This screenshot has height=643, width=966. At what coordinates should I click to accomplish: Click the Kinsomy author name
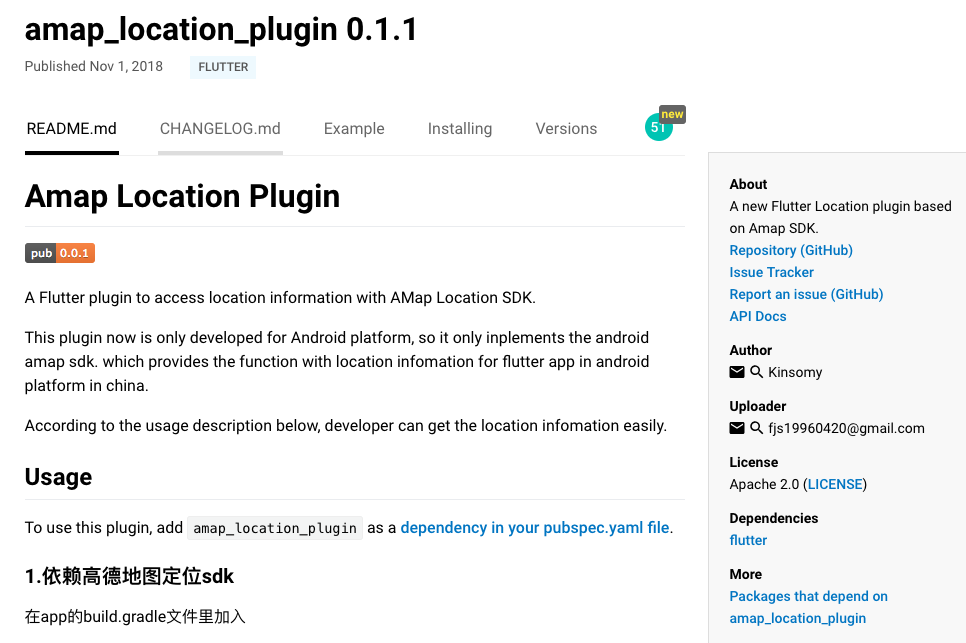[x=795, y=372]
